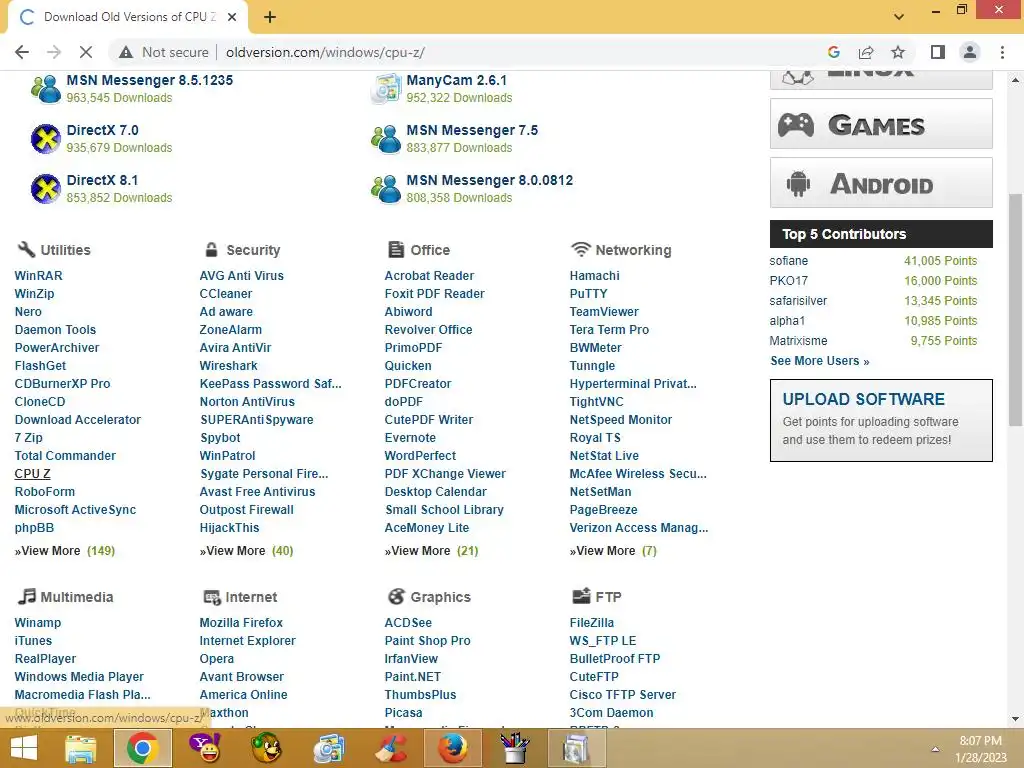This screenshot has height=768, width=1024.
Task: Select the Download Old Versions tab
Action: pos(128,17)
